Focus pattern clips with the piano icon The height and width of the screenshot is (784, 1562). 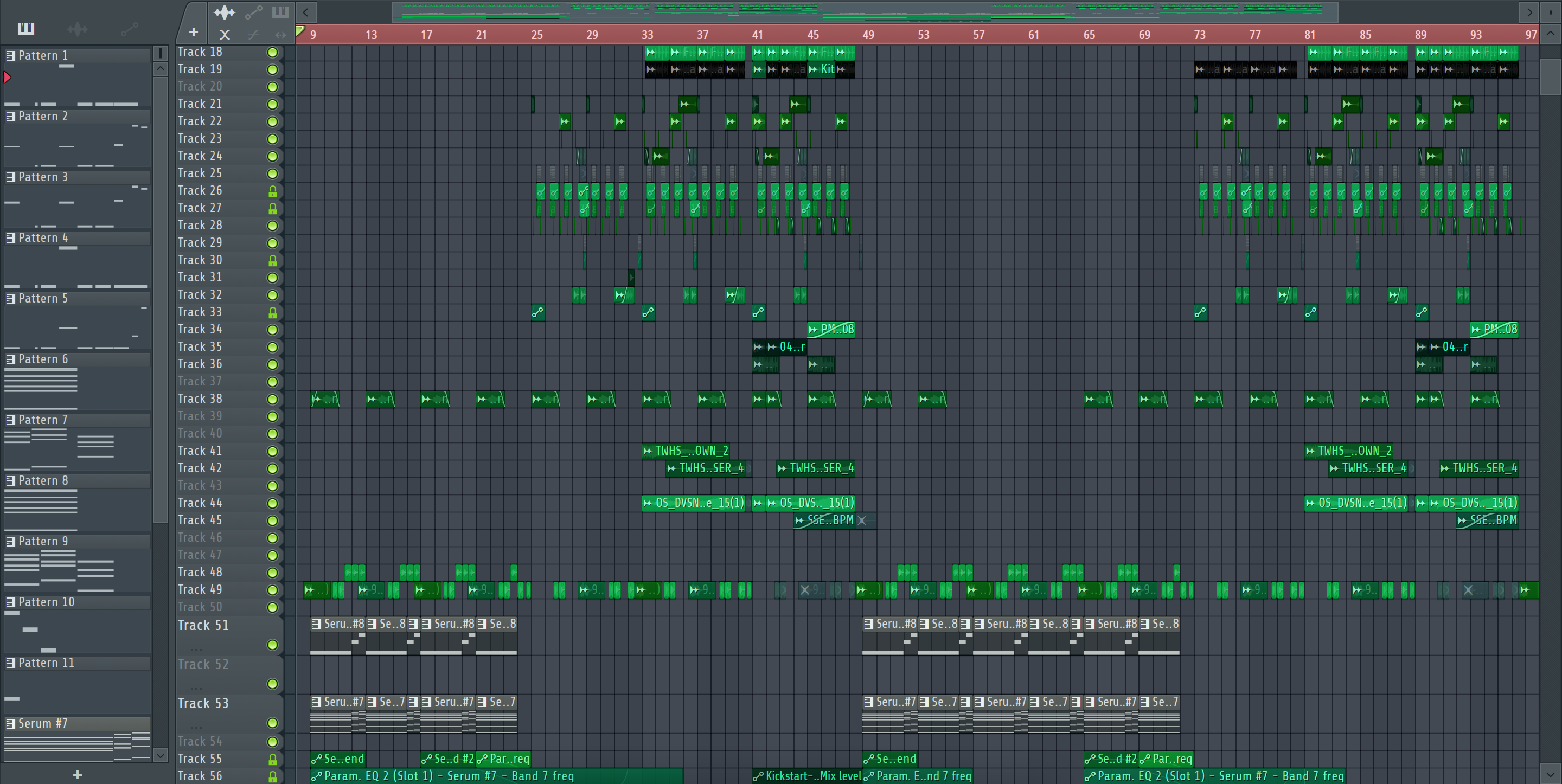coord(280,12)
